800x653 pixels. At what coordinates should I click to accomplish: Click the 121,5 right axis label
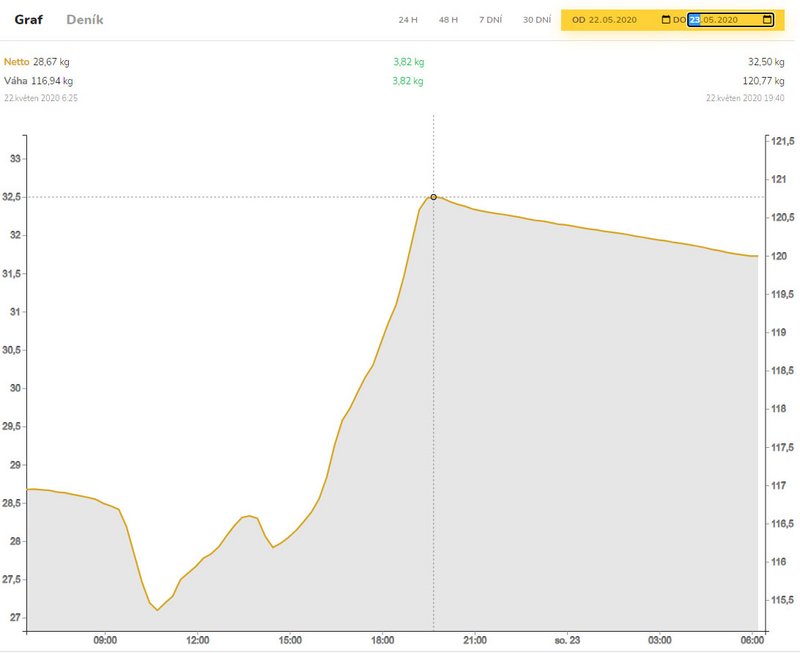click(783, 141)
